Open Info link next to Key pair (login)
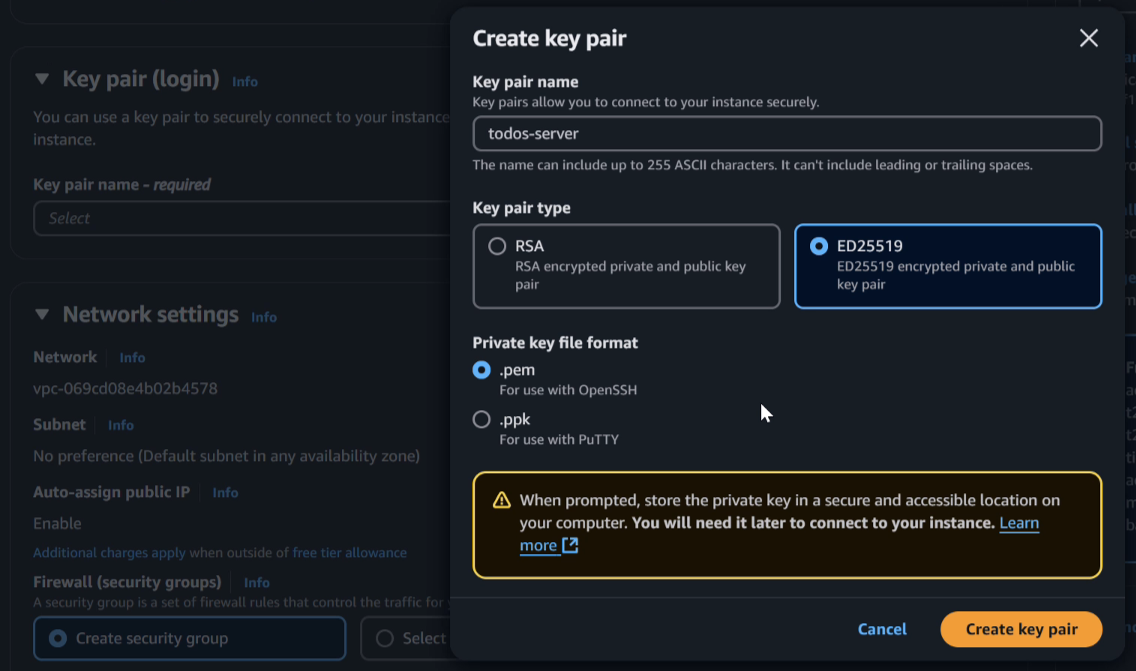Image resolution: width=1136 pixels, height=671 pixels. coord(245,82)
